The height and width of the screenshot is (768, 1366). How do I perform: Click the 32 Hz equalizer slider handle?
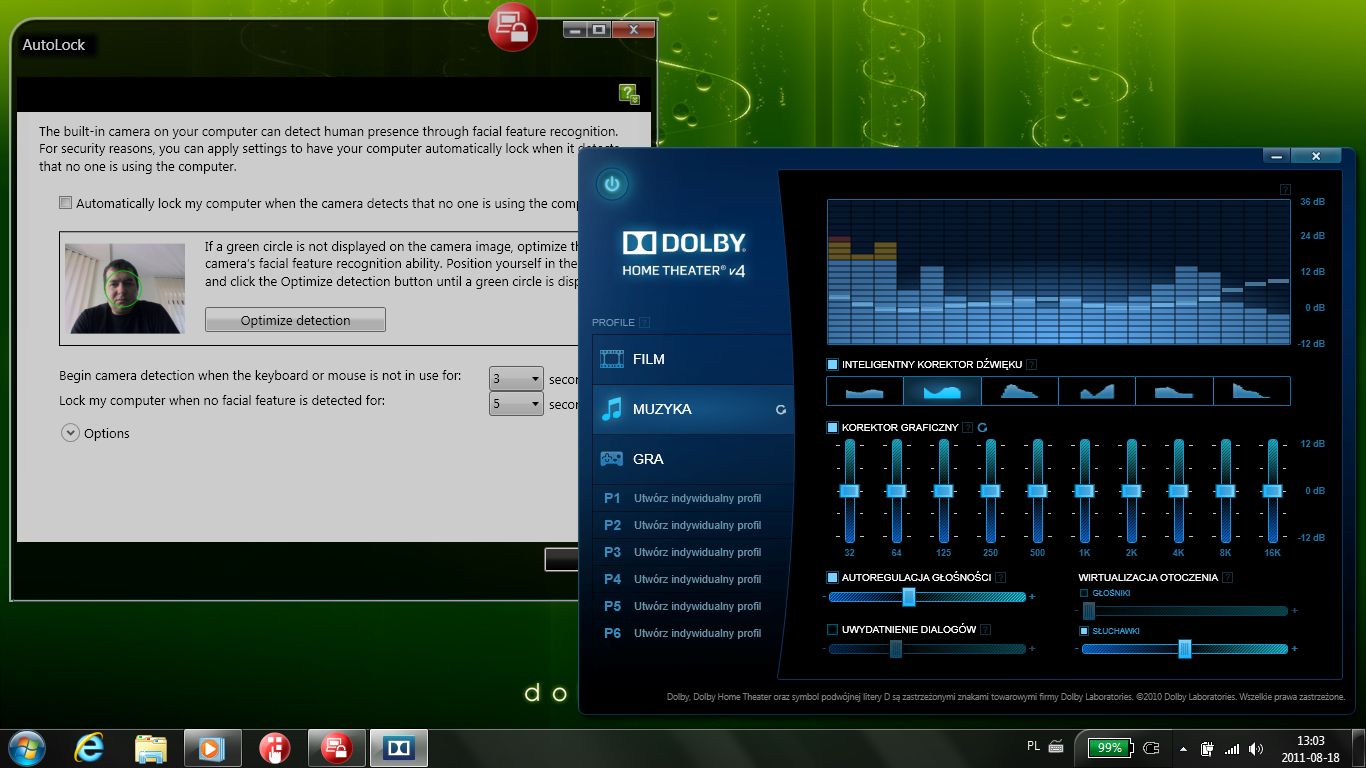pyautogui.click(x=849, y=490)
